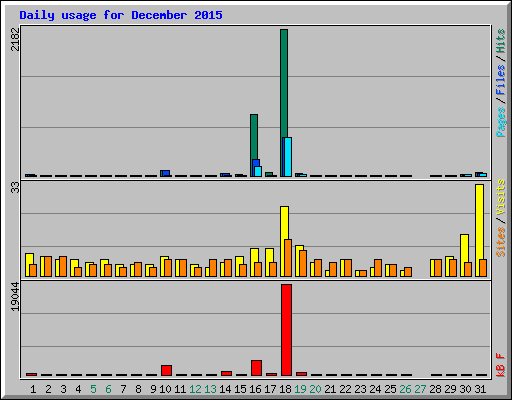
Task: Click day label 2 on the x-axis
Action: 48,389
